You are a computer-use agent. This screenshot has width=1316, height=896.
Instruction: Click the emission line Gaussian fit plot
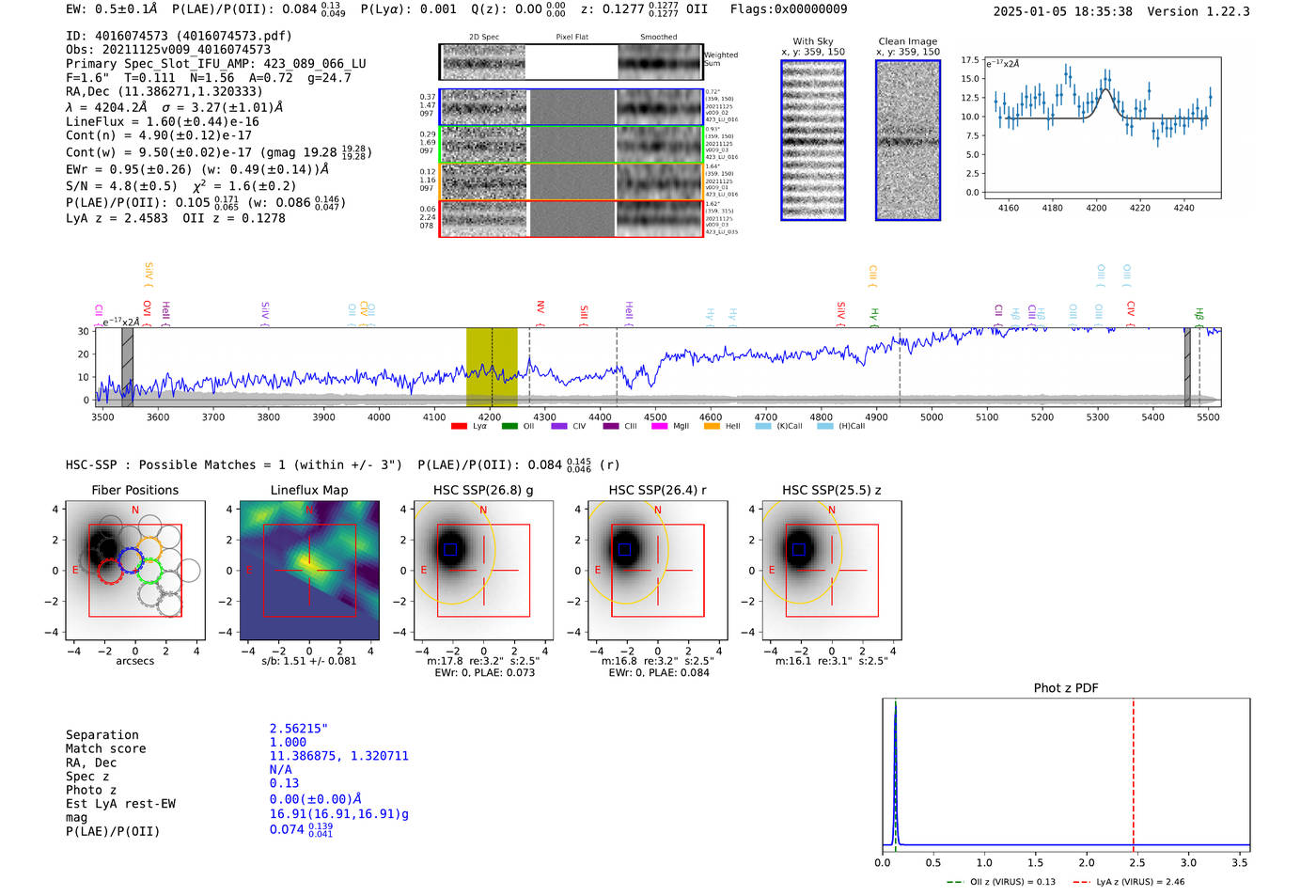click(1102, 127)
